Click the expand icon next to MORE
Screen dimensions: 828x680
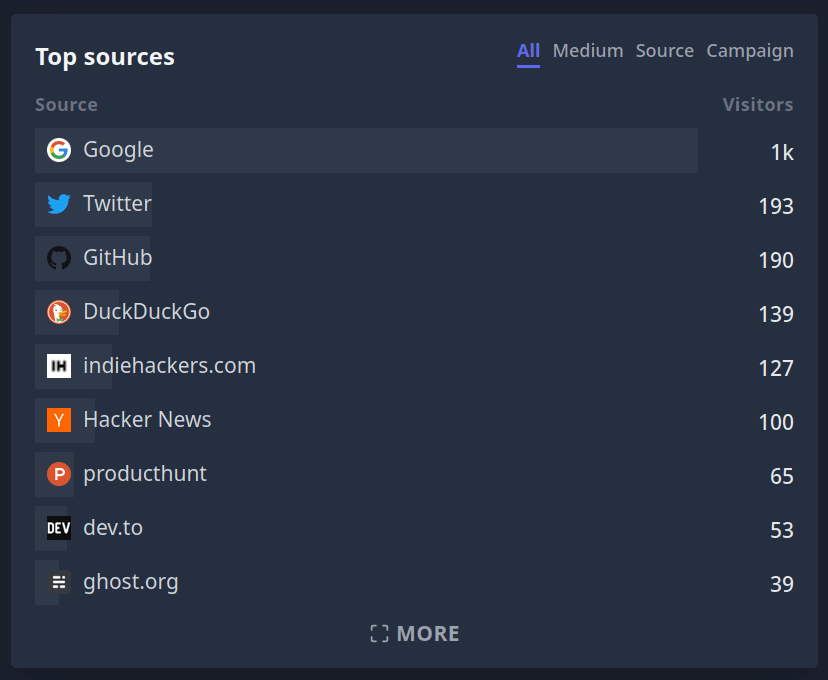pos(378,632)
